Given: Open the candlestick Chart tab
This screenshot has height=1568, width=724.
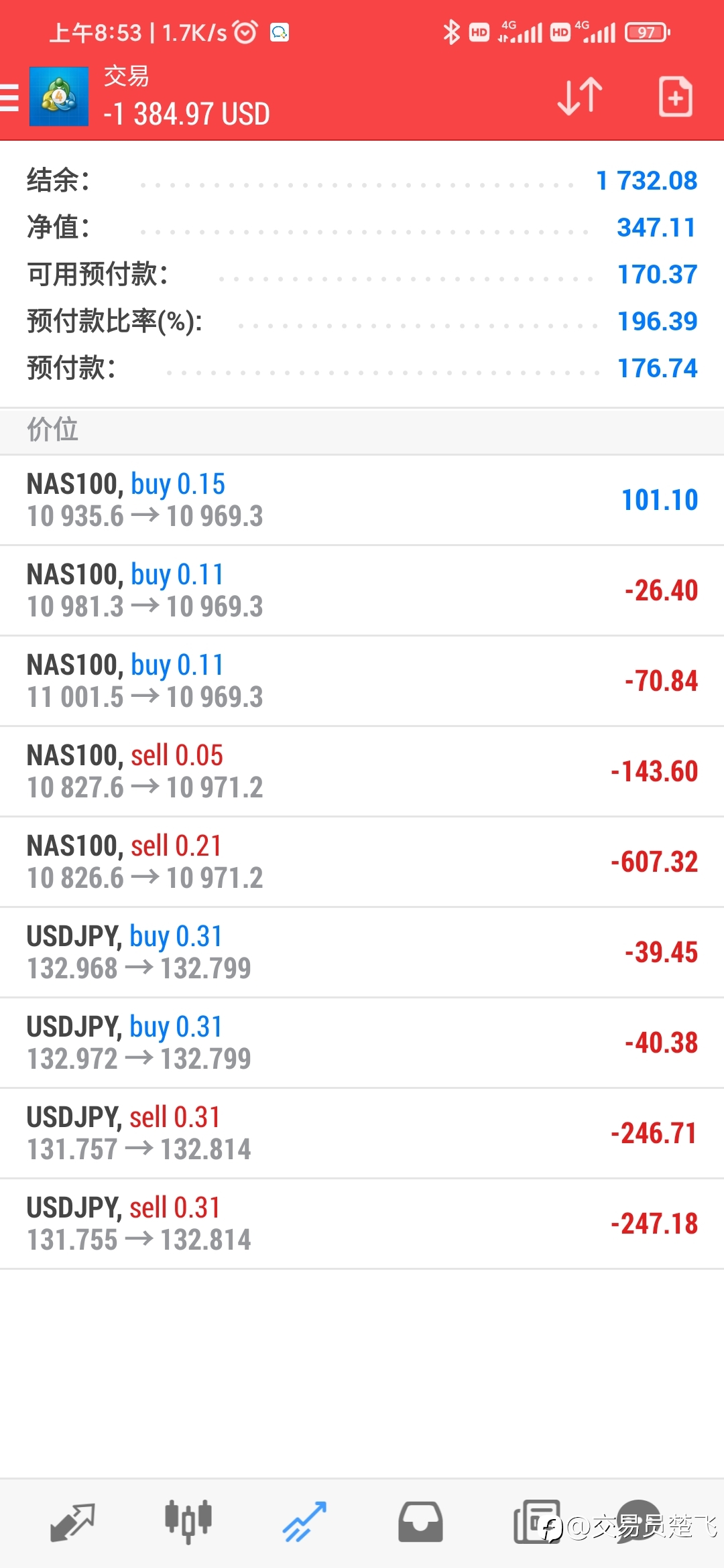Looking at the screenshot, I should [188, 1522].
